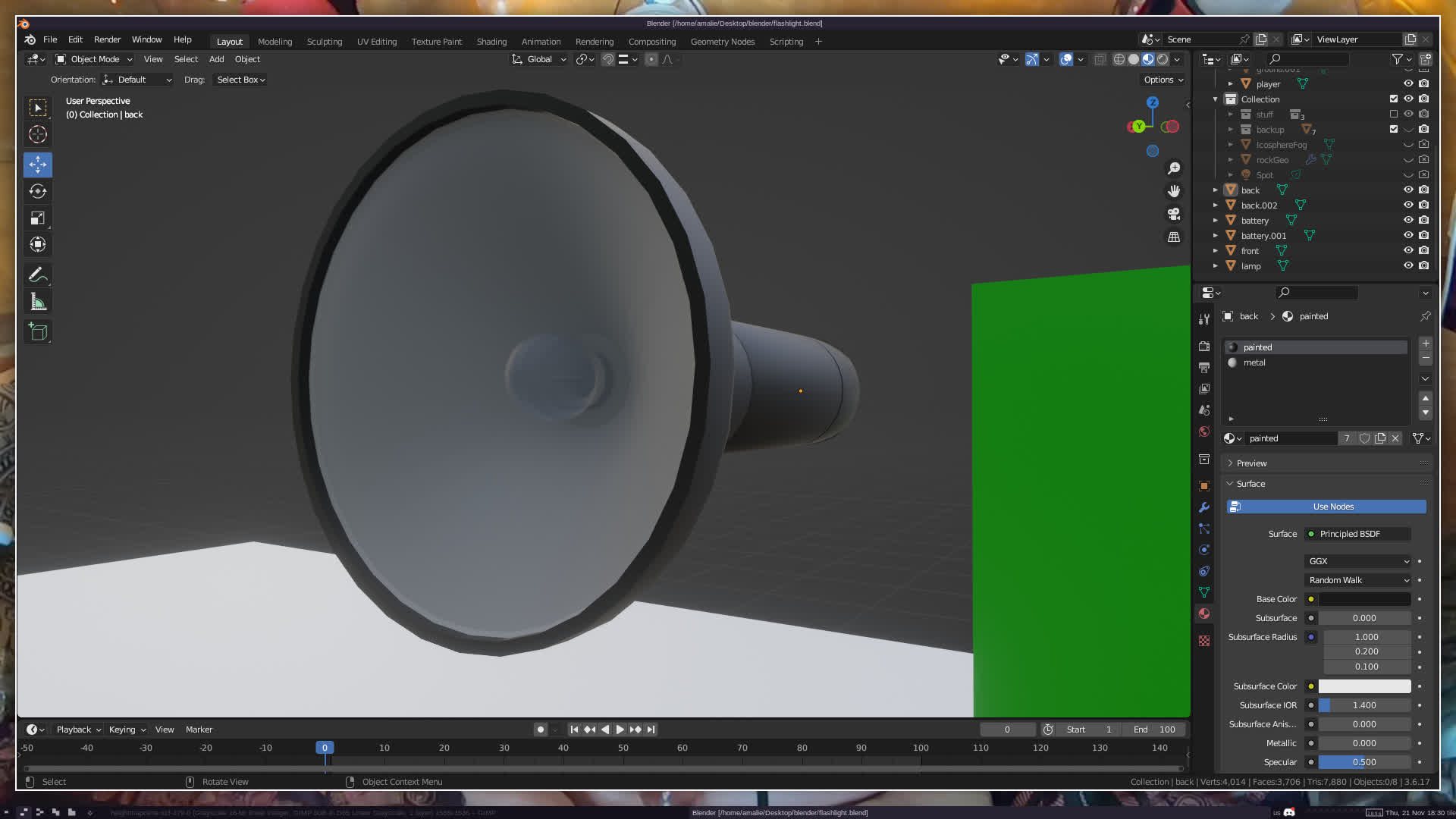Expand the Preview panel
1456x819 pixels.
(x=1251, y=463)
